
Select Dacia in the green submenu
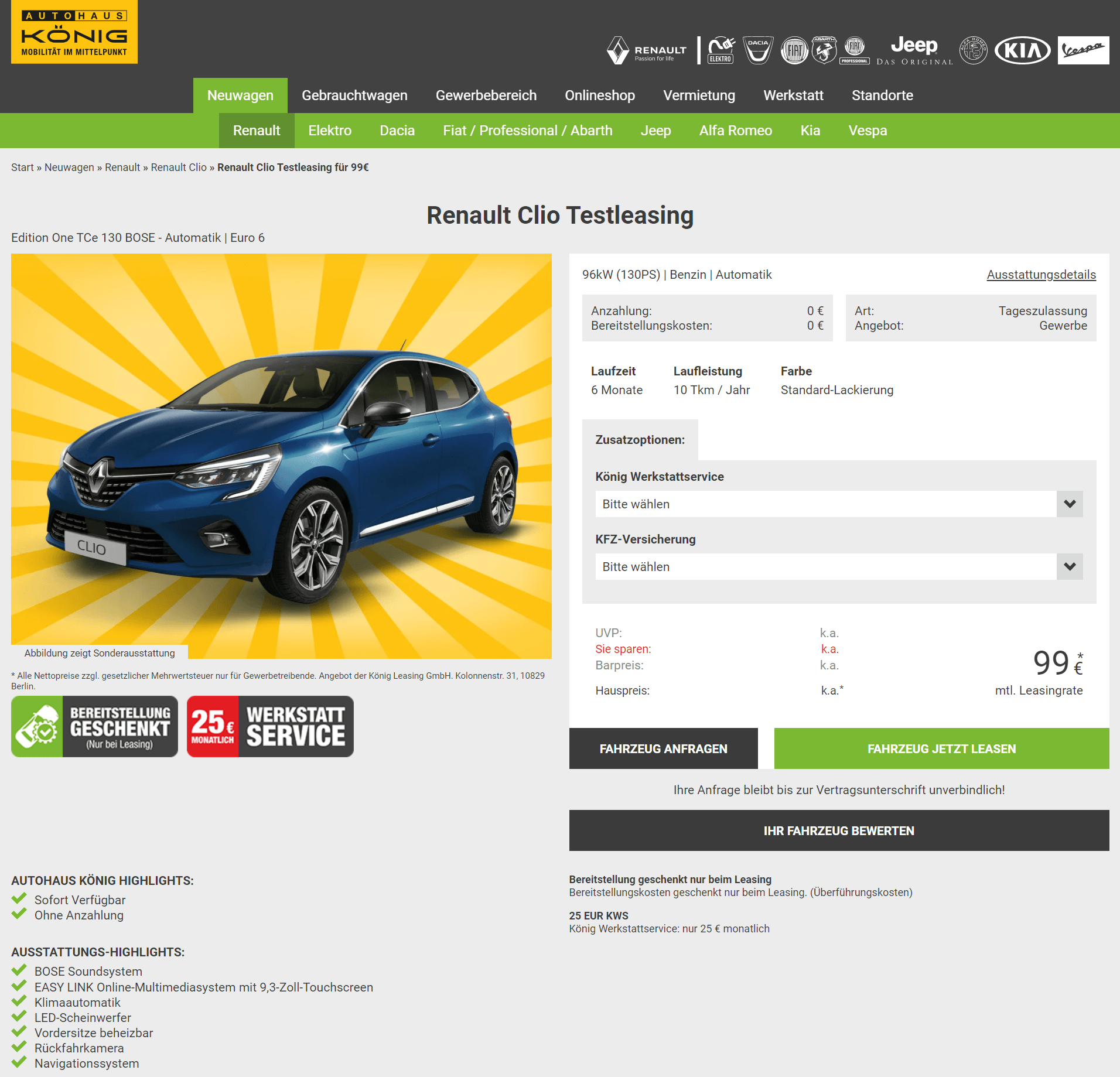(x=397, y=131)
